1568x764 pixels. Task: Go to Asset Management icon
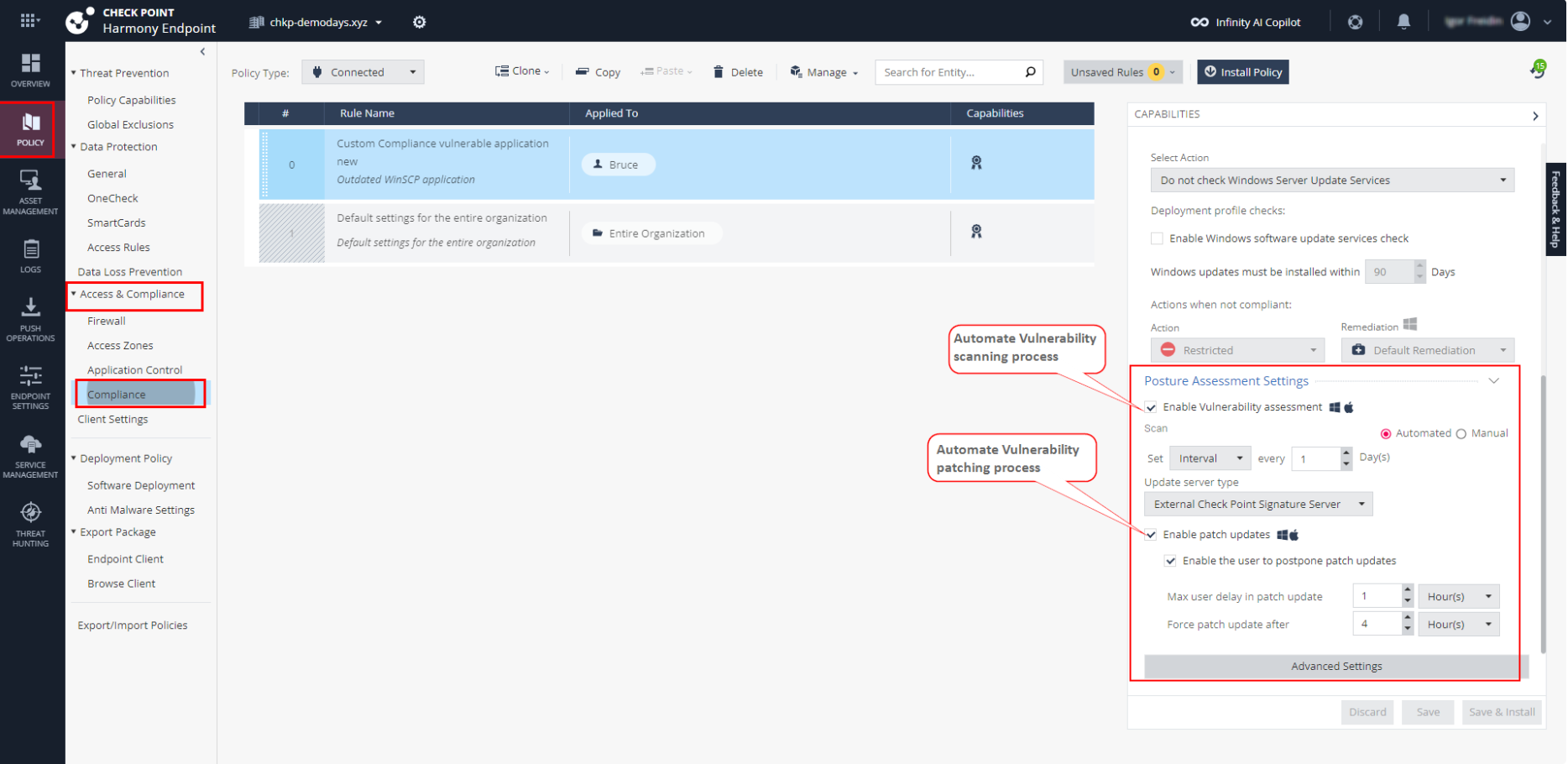[x=31, y=180]
